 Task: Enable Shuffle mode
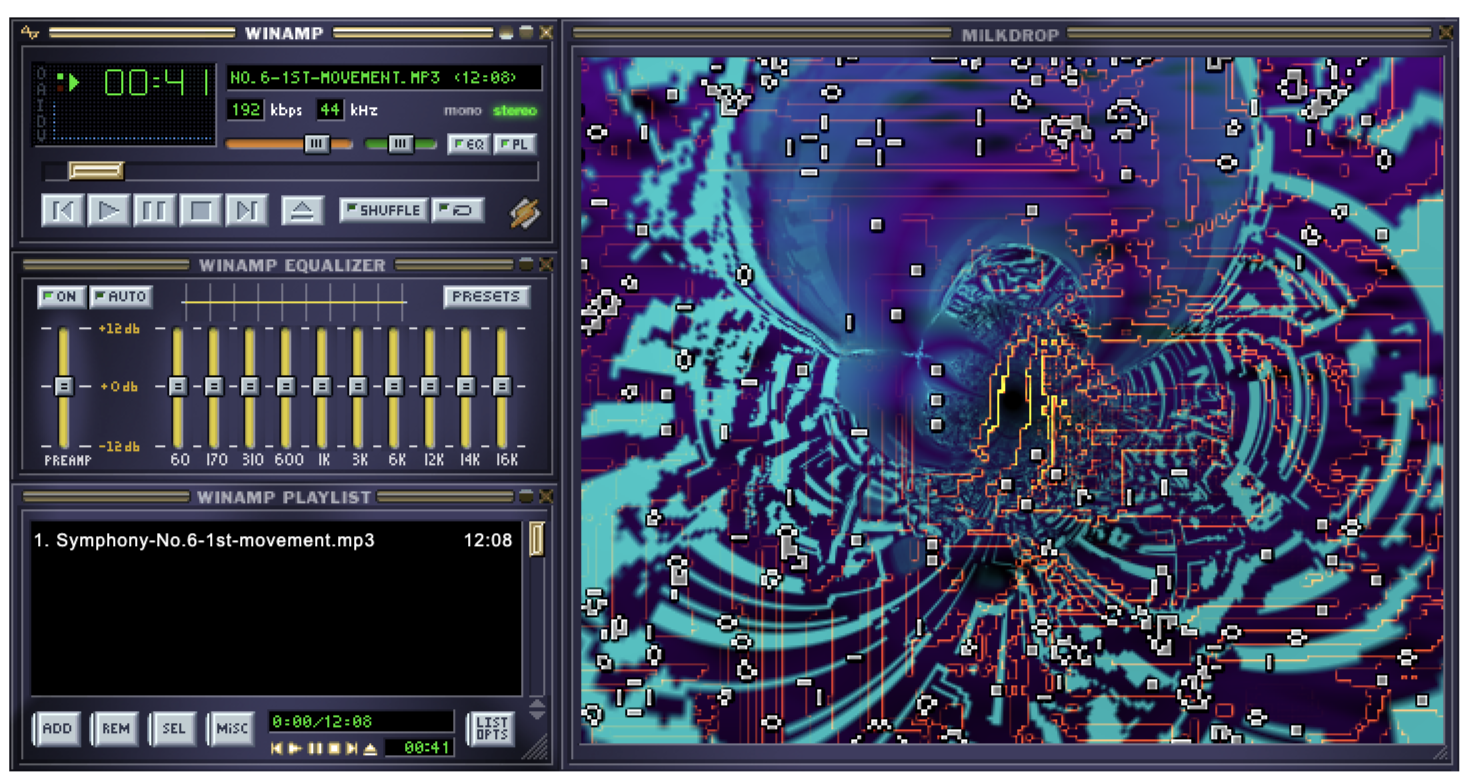(382, 210)
